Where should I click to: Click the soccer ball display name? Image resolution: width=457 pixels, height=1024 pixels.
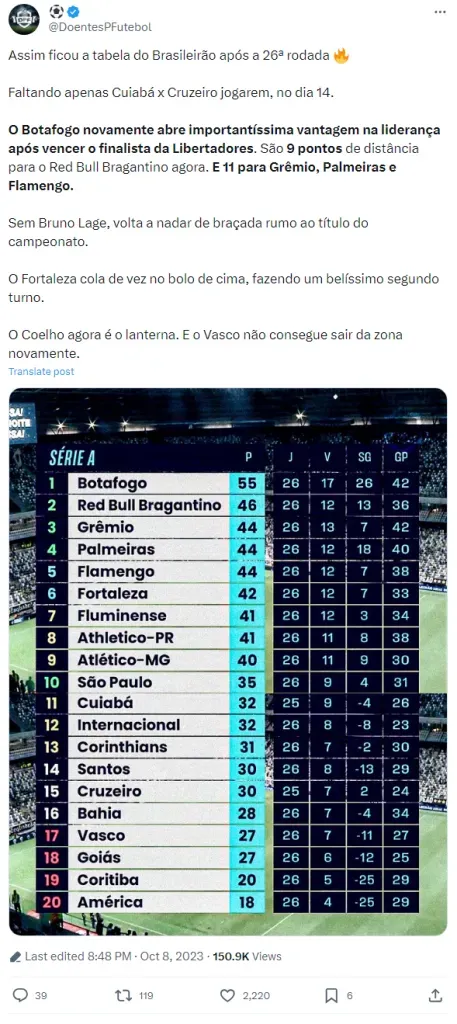click(x=57, y=11)
